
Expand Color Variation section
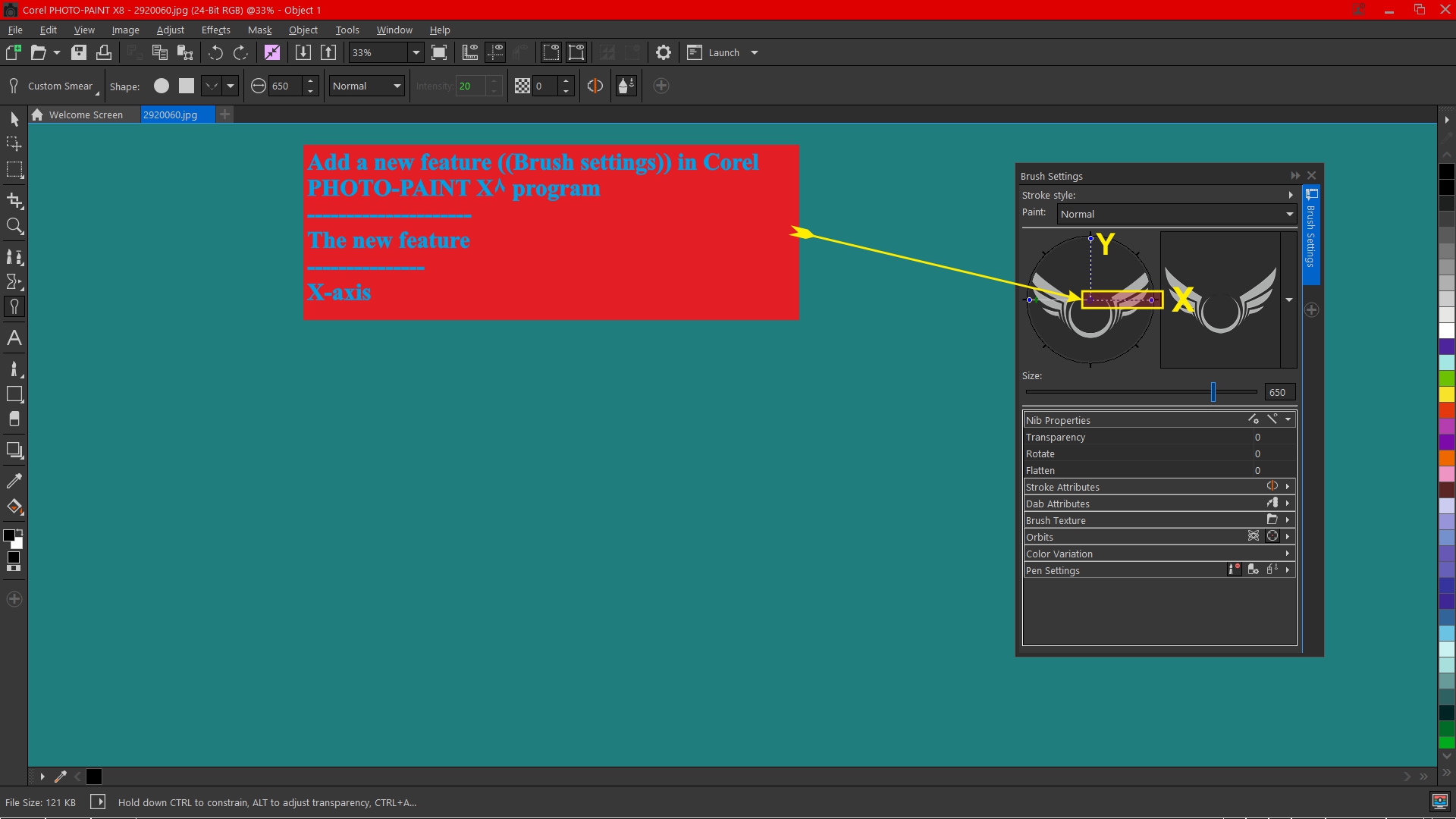pos(1288,553)
